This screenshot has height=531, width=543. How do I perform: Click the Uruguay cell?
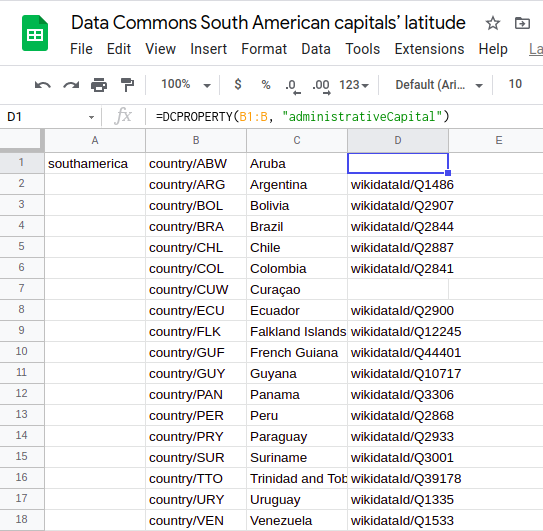click(x=297, y=499)
